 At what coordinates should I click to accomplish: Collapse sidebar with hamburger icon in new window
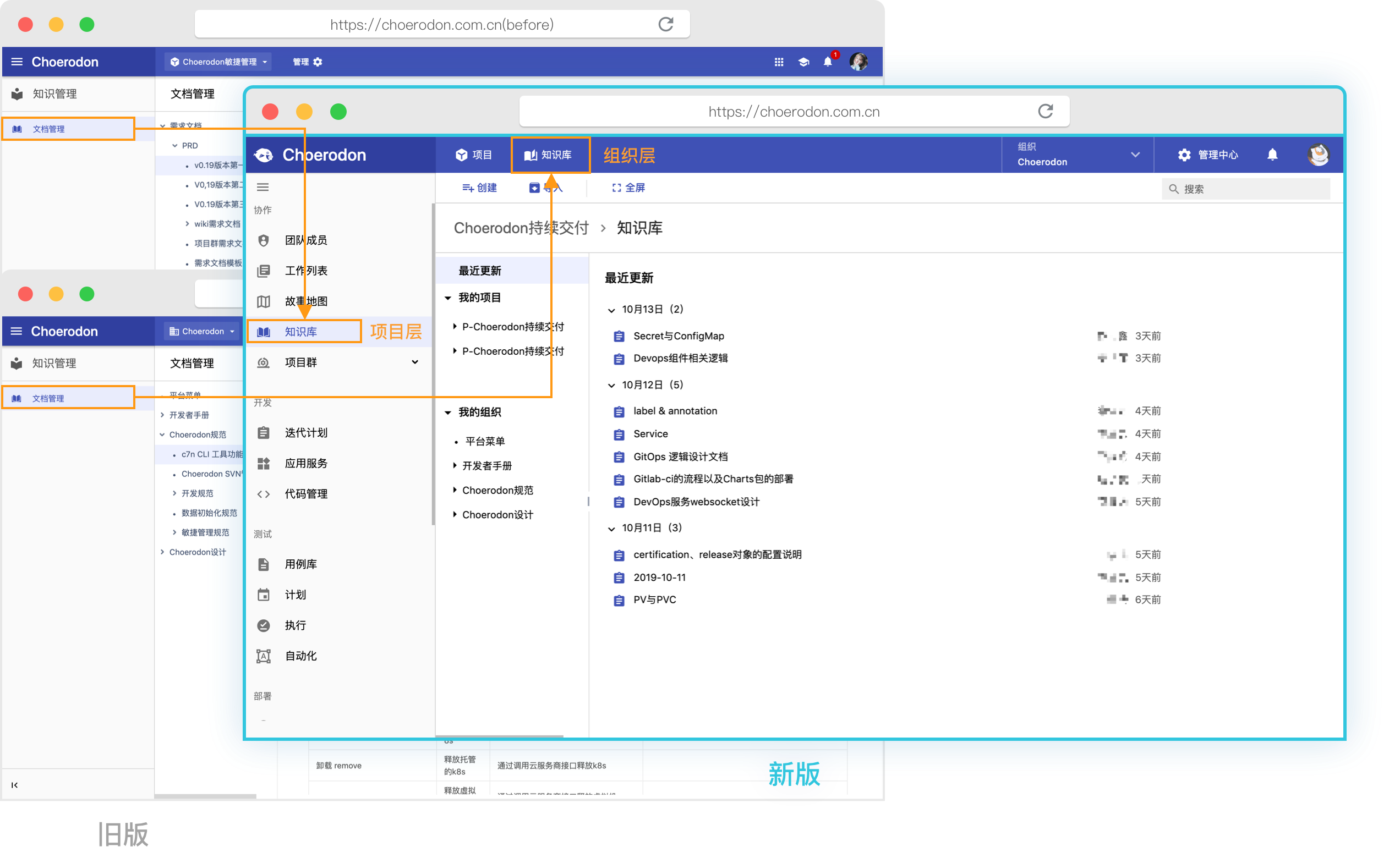tap(262, 187)
